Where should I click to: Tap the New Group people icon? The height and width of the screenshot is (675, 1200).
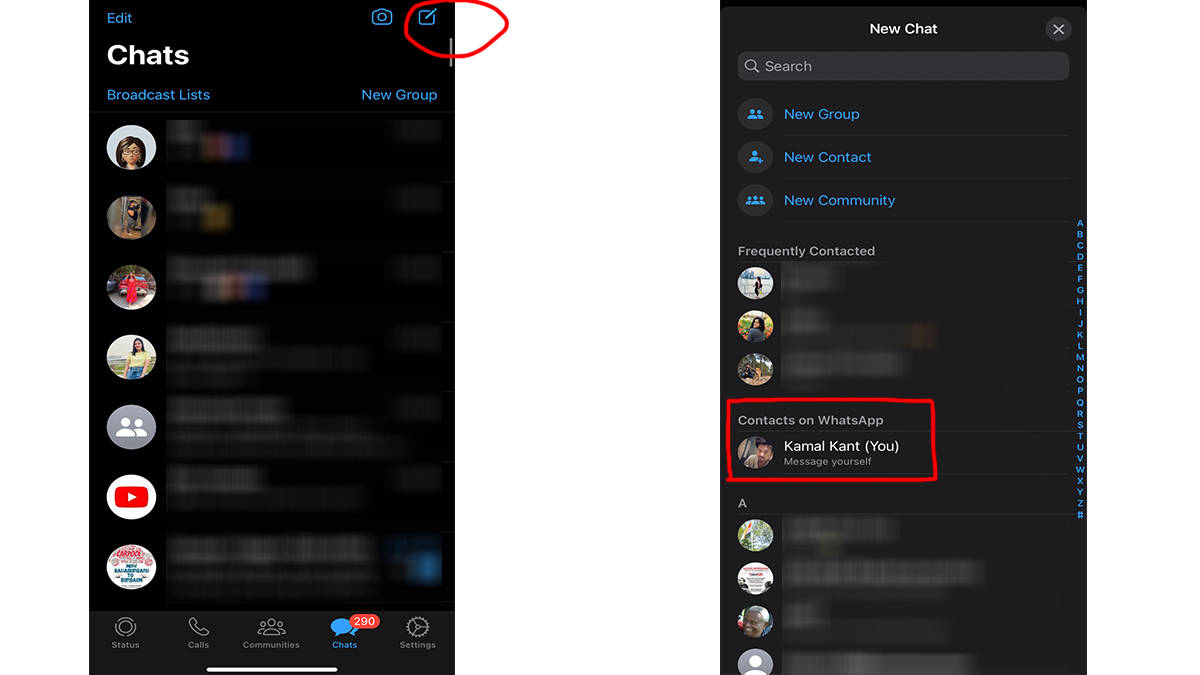755,114
